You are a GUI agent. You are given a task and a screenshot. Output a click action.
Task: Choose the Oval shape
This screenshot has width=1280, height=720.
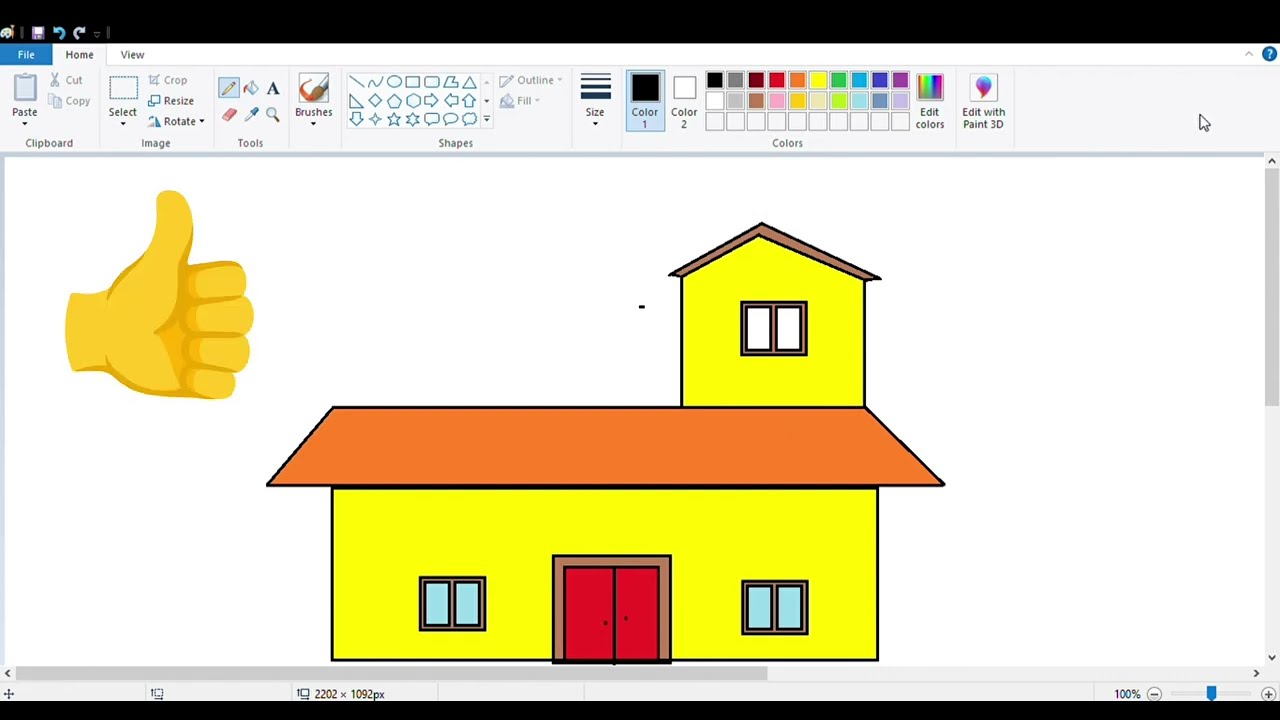point(394,82)
